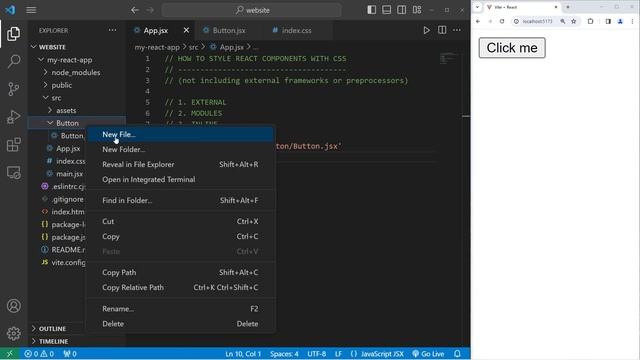Screen dimensions: 640x360
Task: Open the Search view in activity bar
Action: click(x=13, y=61)
